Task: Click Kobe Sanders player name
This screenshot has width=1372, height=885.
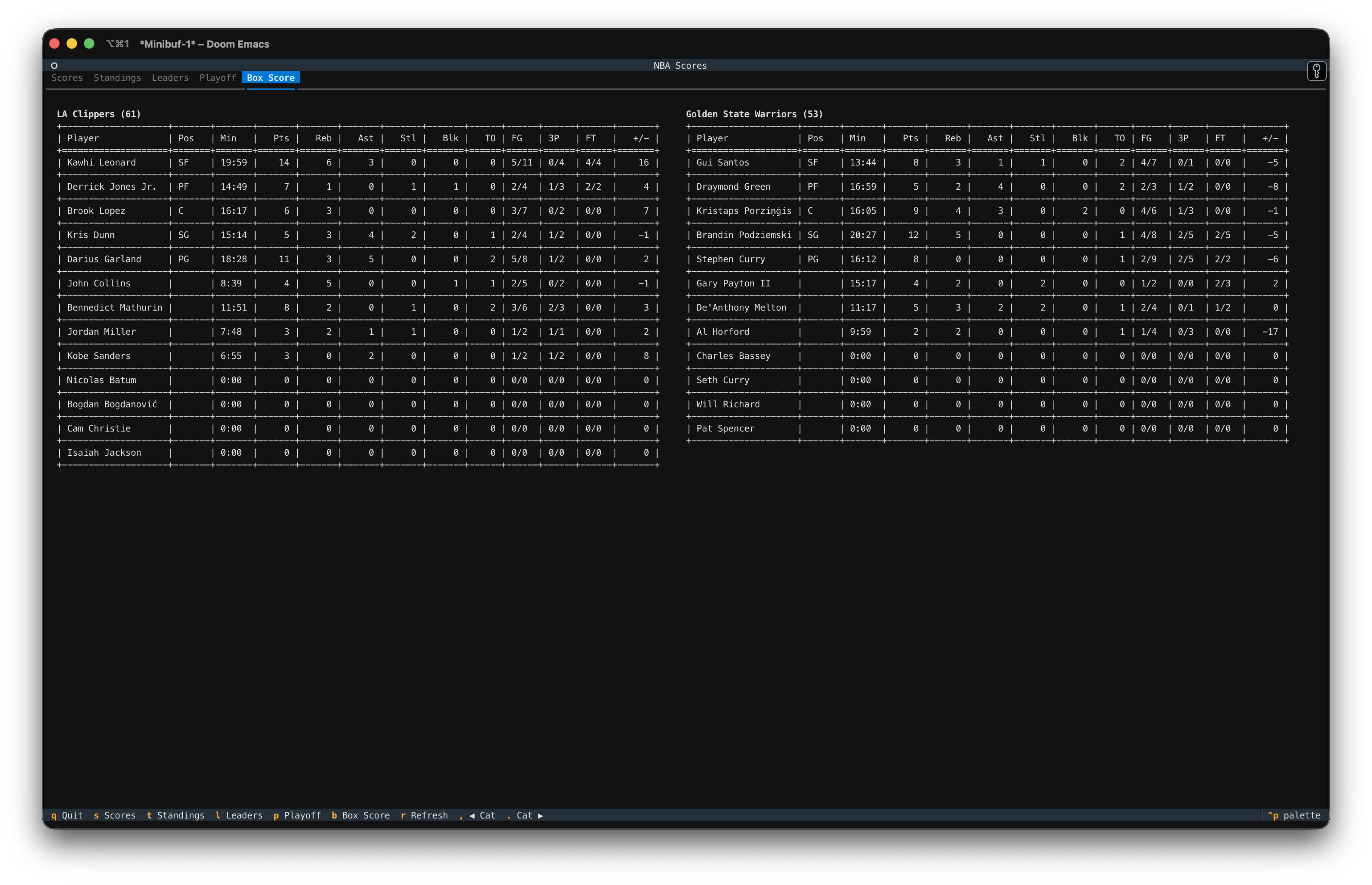Action: [99, 356]
